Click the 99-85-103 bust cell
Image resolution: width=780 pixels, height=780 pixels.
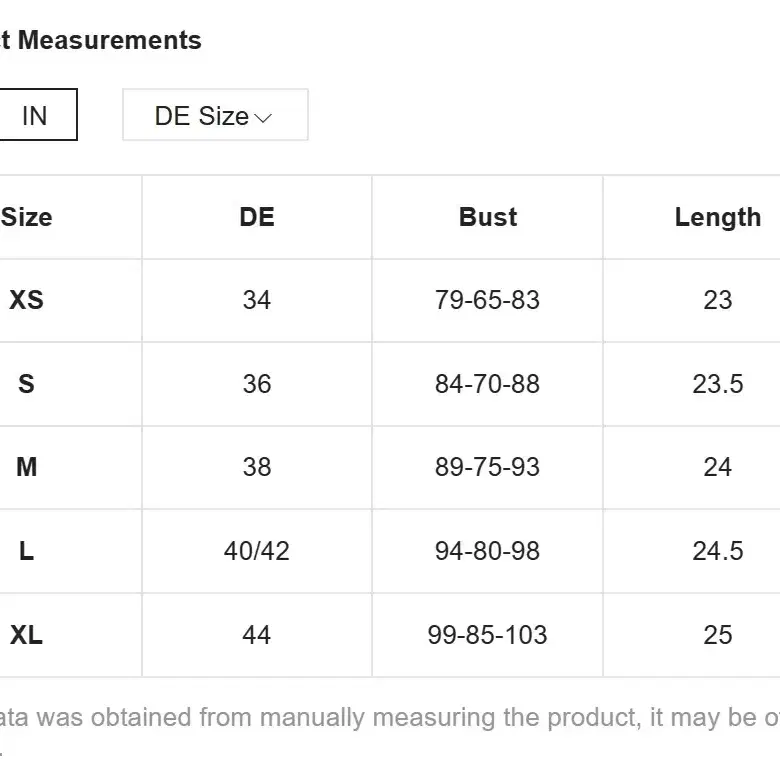488,635
